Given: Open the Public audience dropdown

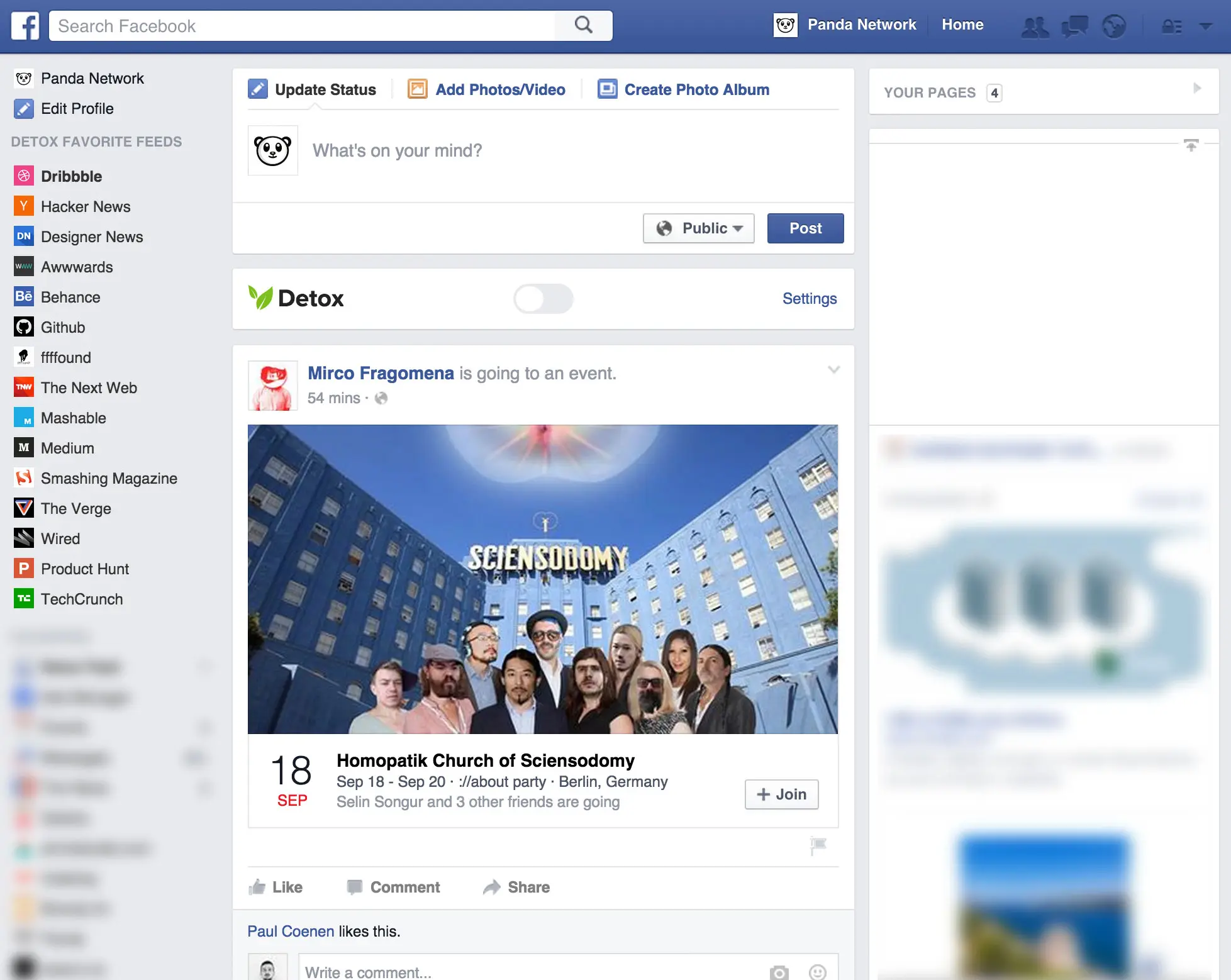Looking at the screenshot, I should coord(698,228).
